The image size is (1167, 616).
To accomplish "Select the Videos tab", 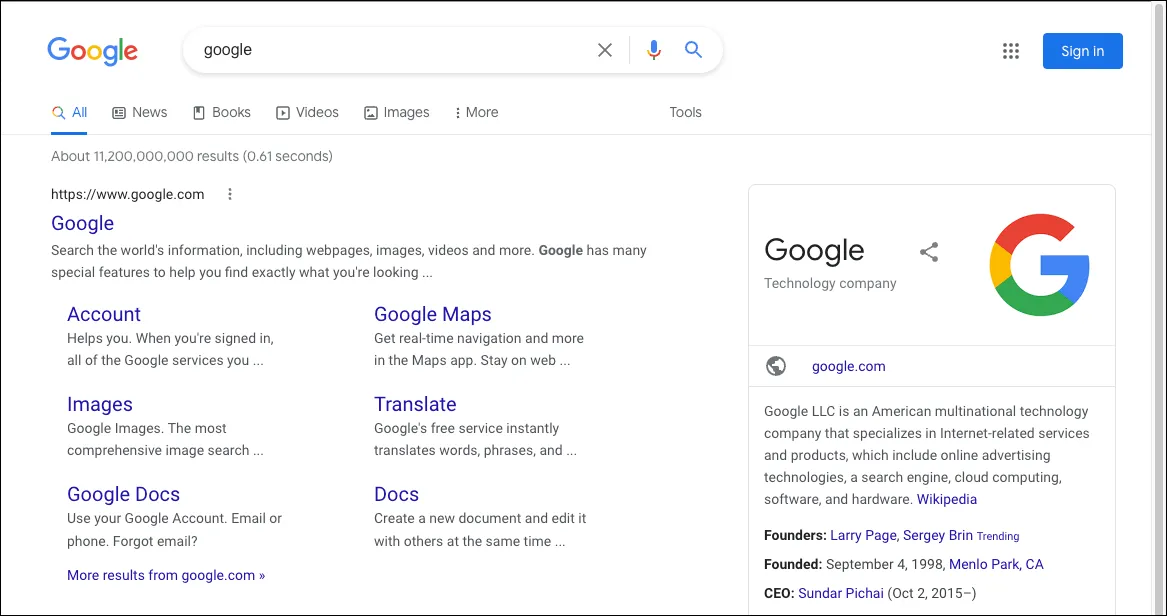I will 308,112.
